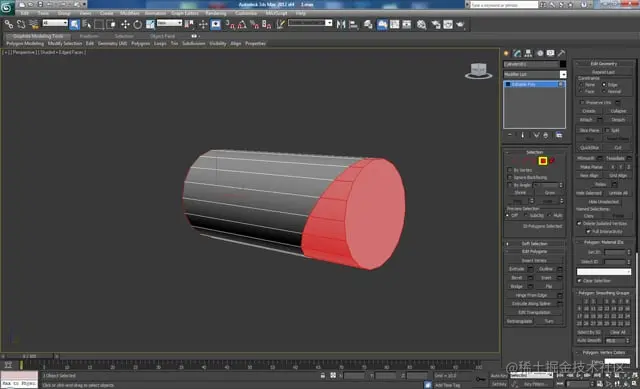This screenshot has height=389, width=640.
Task: Open the named selection sets dropdown arrow
Action: (x=329, y=23)
